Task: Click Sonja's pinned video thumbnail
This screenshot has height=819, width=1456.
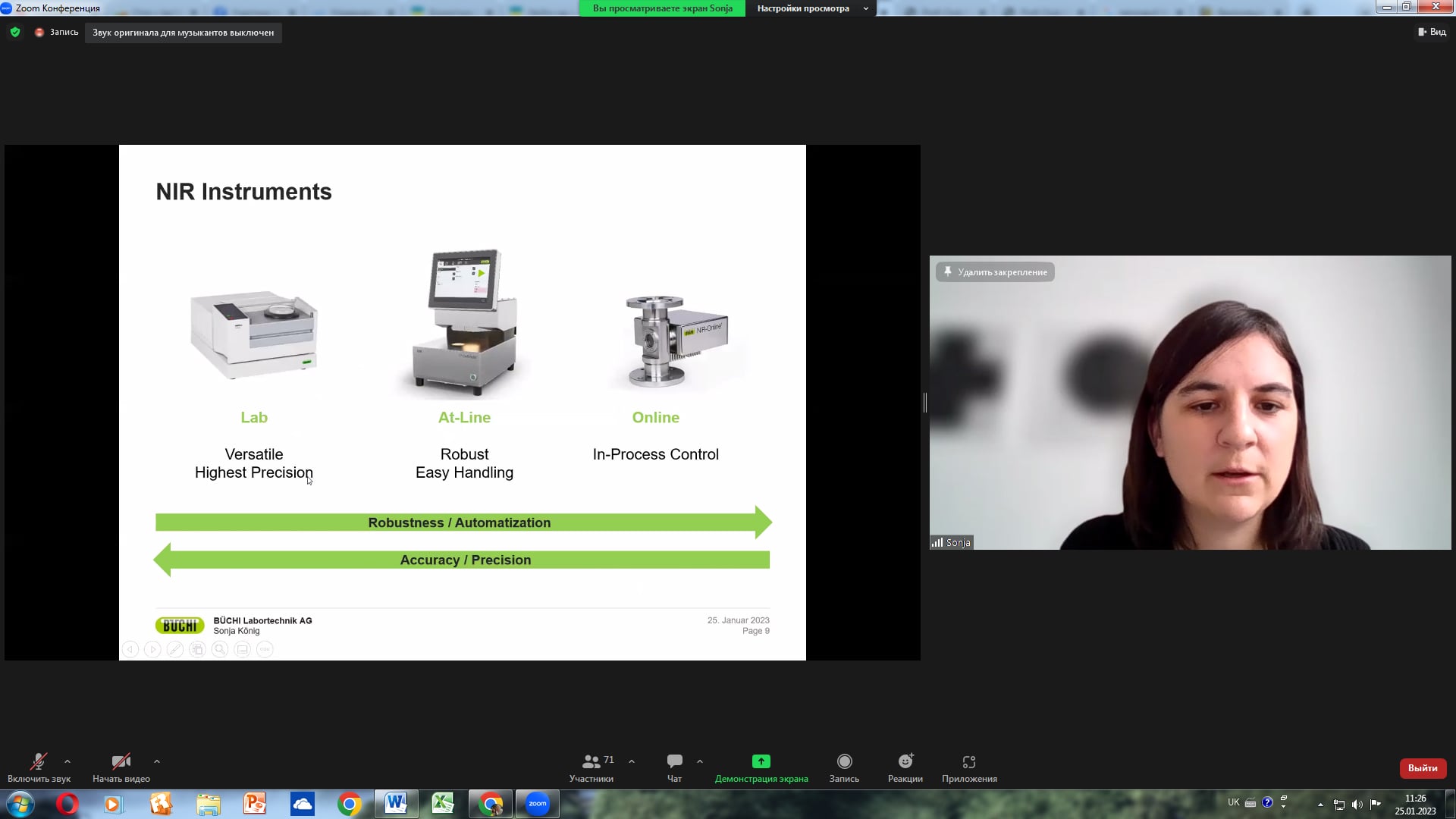Action: pos(1190,403)
